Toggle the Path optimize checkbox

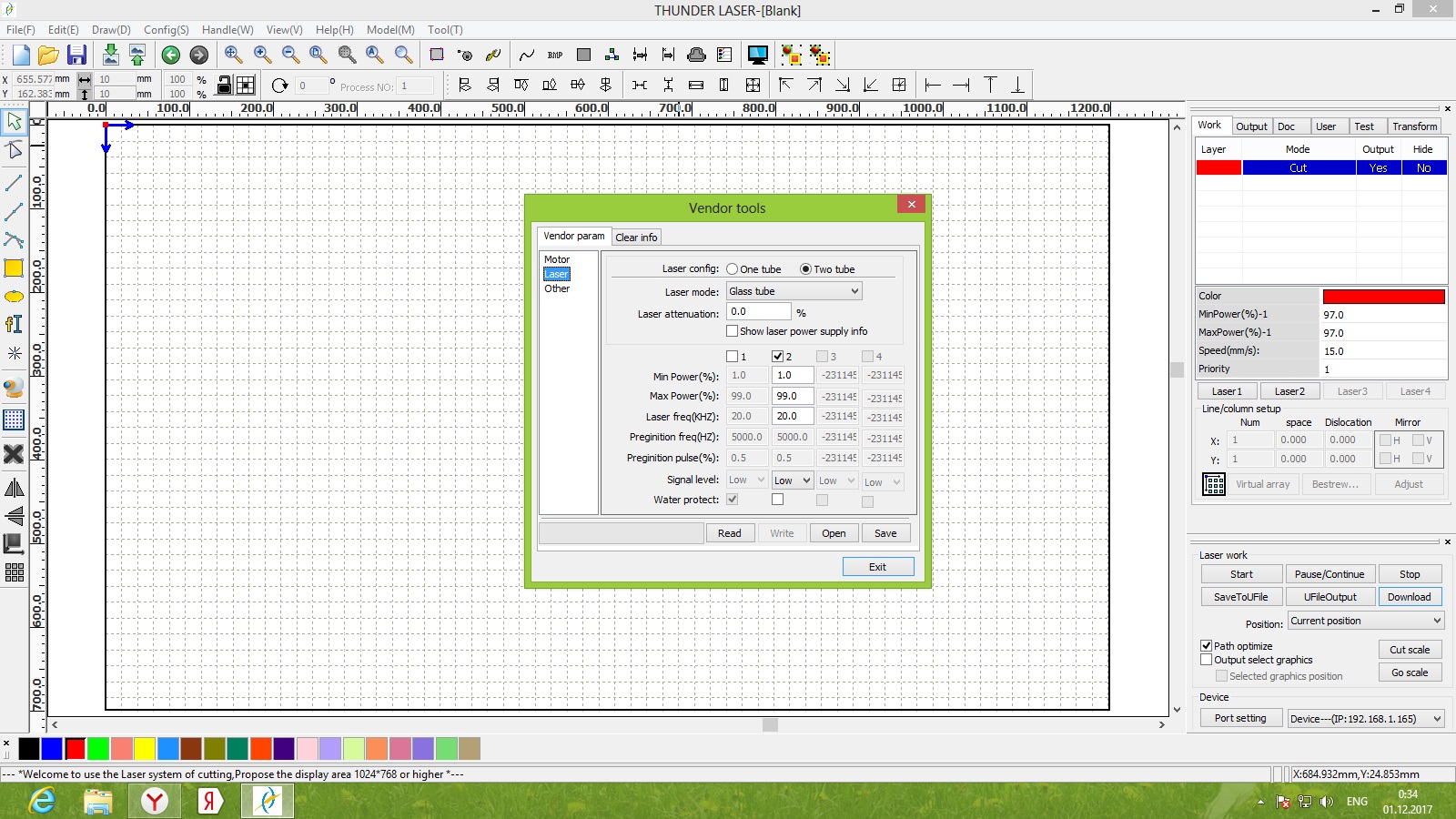(x=1207, y=646)
